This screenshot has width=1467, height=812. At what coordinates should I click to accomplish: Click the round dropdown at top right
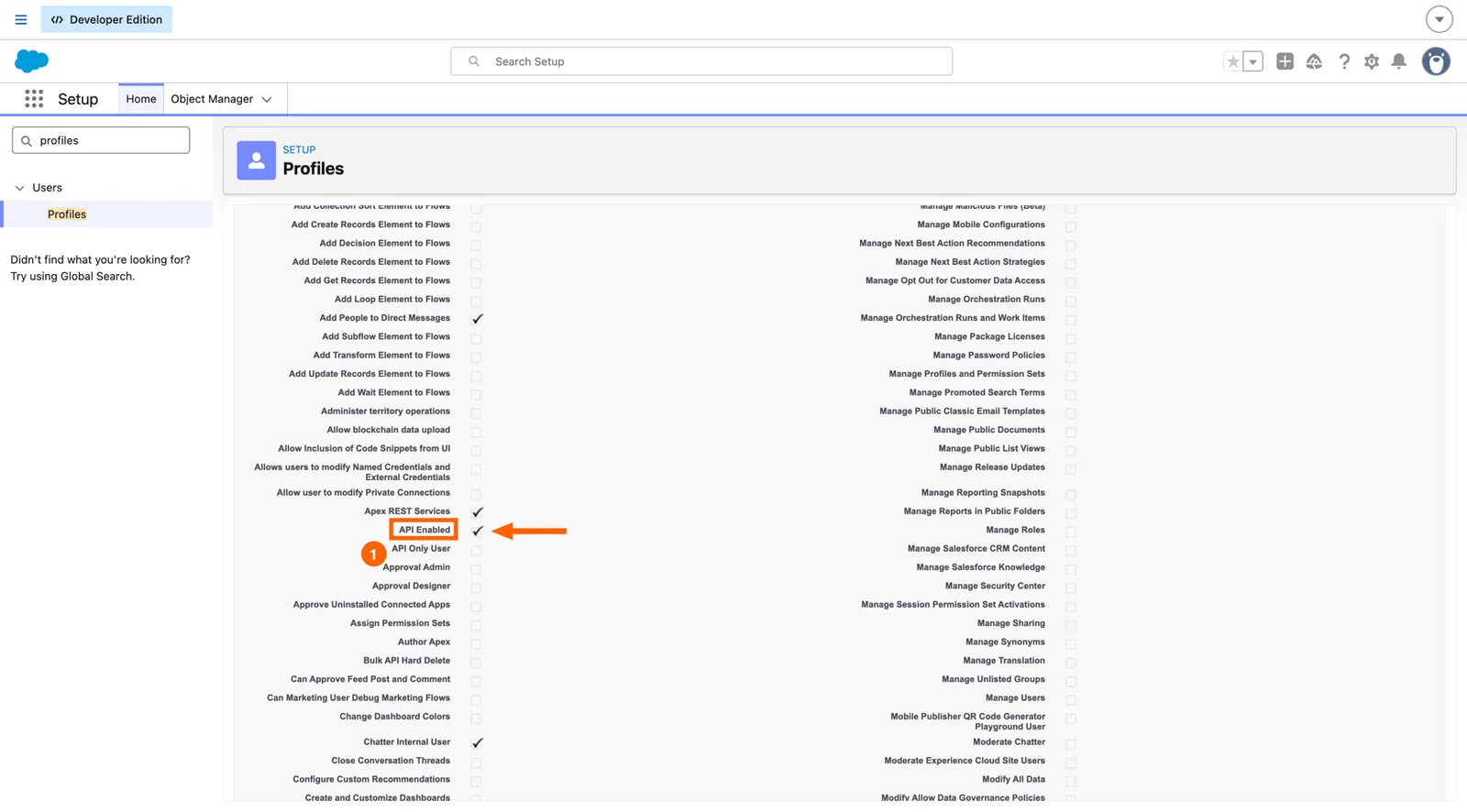1439,19
